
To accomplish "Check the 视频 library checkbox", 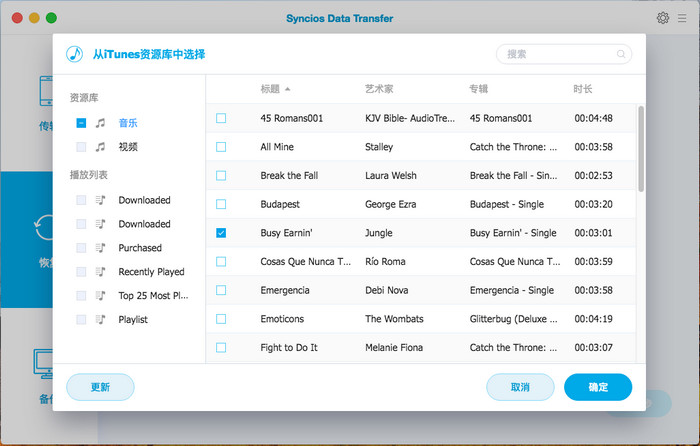I will click(81, 146).
